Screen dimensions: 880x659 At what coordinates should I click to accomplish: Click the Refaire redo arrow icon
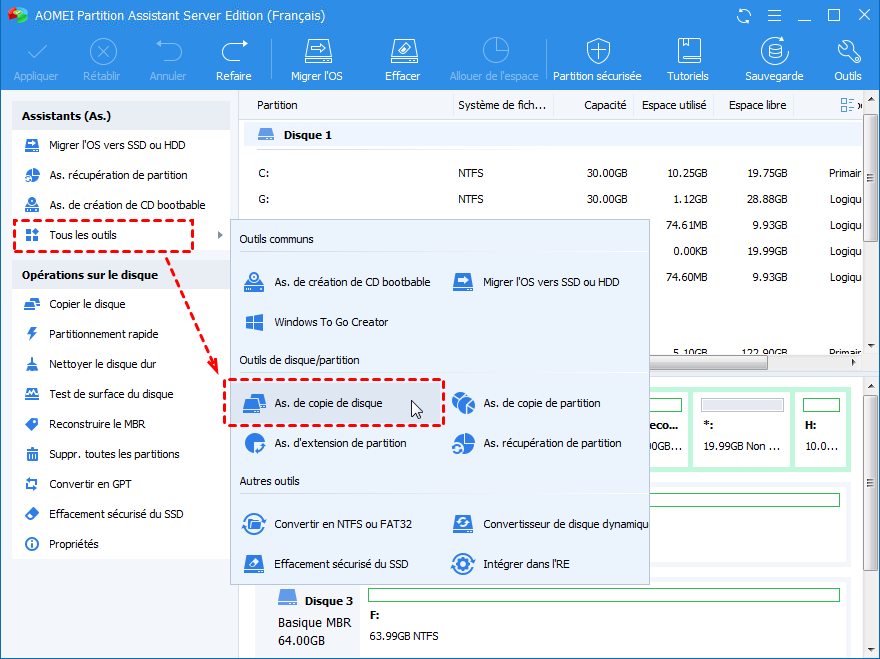234,52
